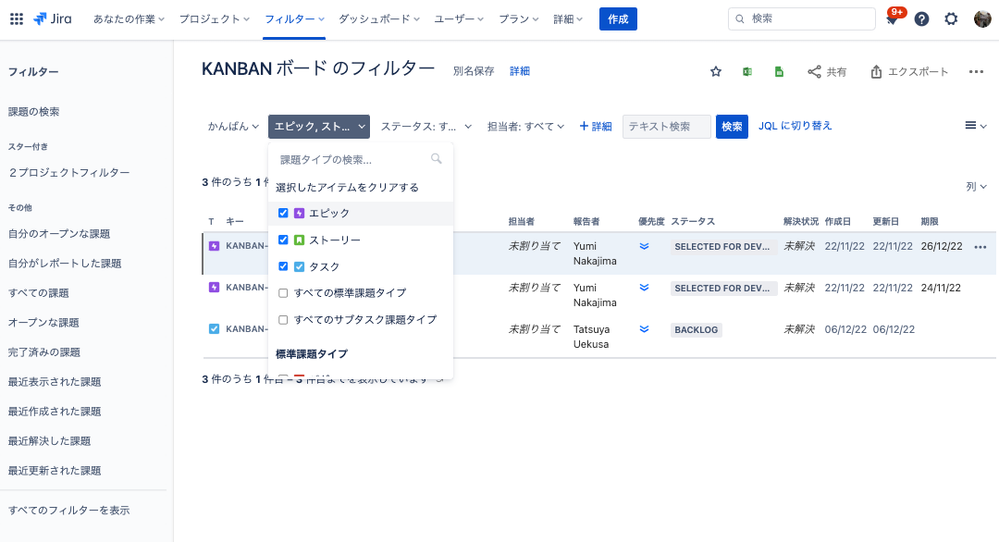Open in Google Sheets icon

click(x=779, y=71)
